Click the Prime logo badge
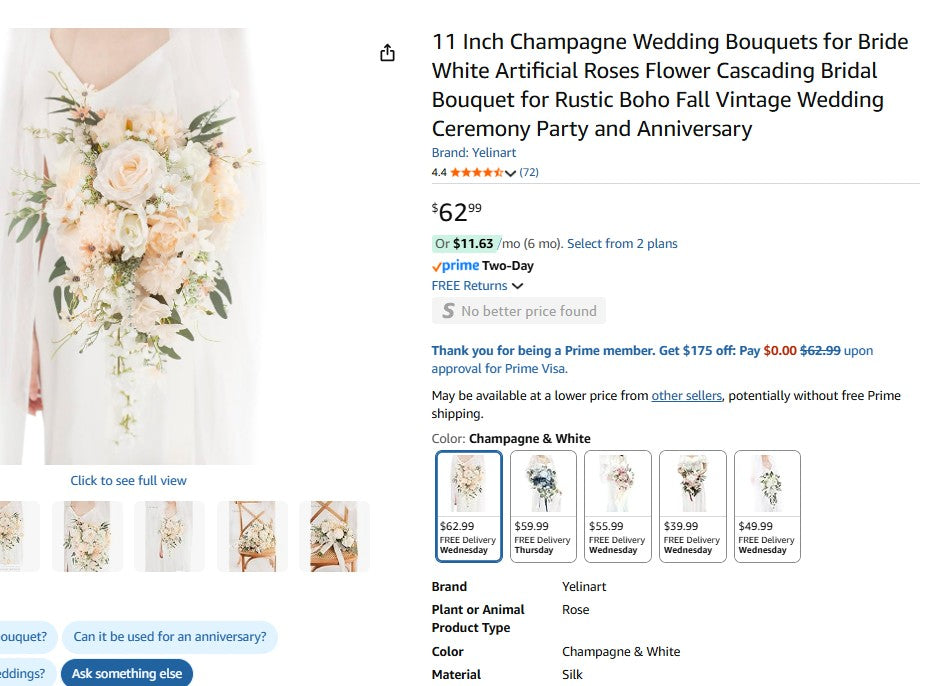 tap(456, 265)
